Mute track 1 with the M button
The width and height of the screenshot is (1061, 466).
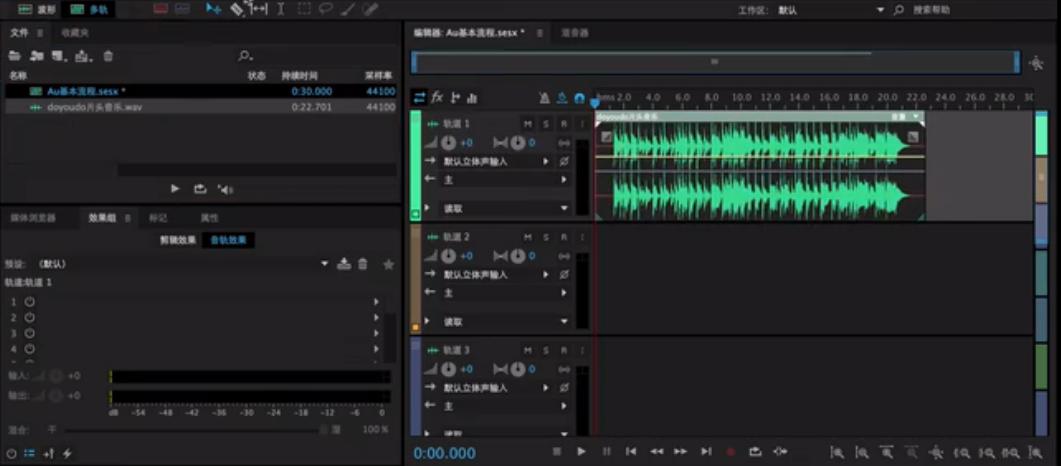click(528, 123)
